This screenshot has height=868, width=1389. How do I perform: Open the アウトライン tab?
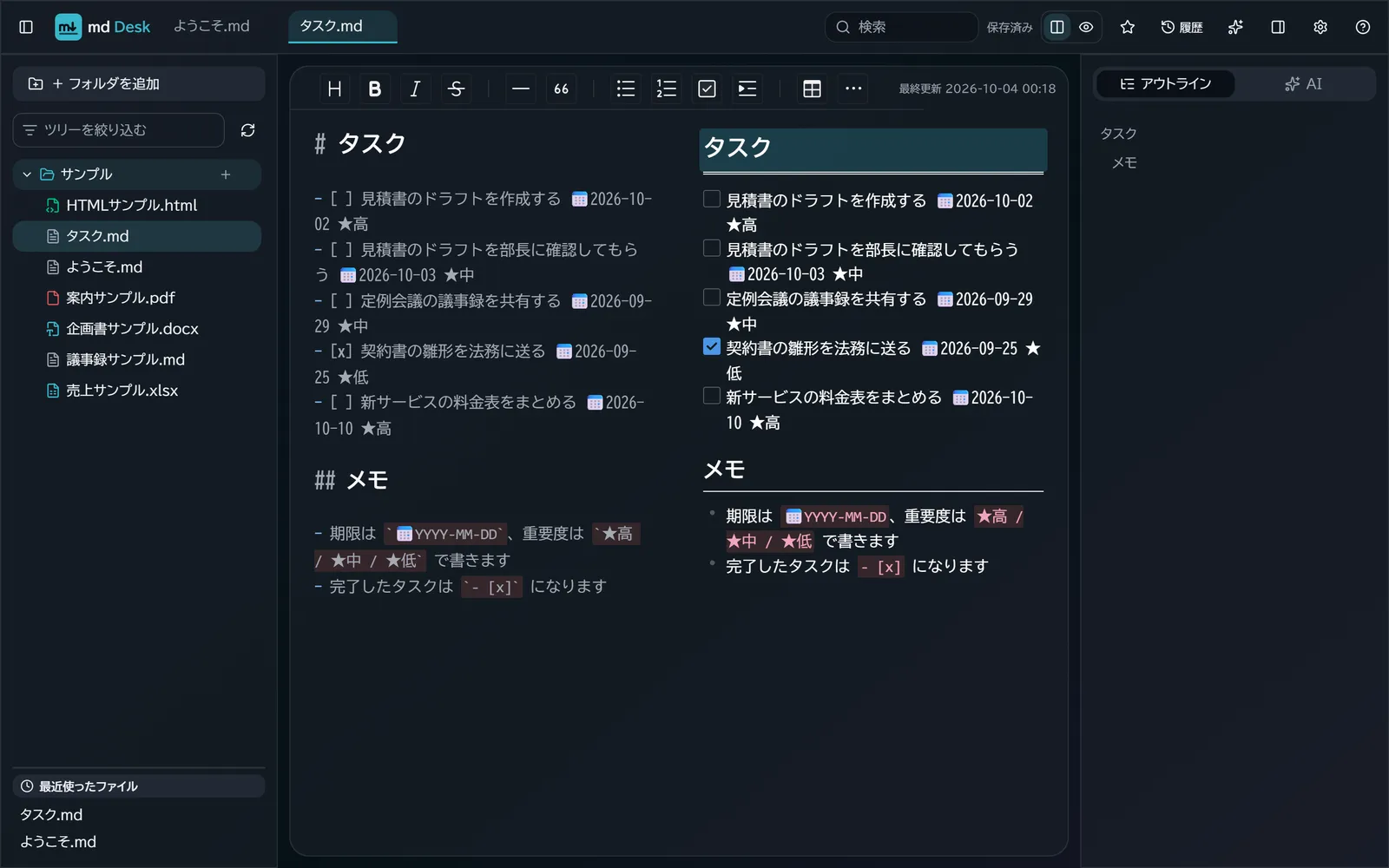tap(1165, 84)
